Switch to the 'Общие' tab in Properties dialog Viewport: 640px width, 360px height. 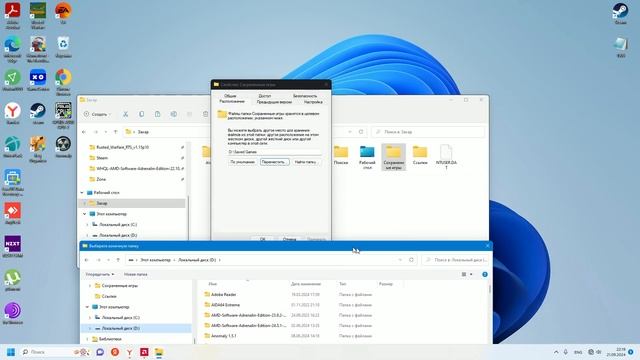(230, 96)
